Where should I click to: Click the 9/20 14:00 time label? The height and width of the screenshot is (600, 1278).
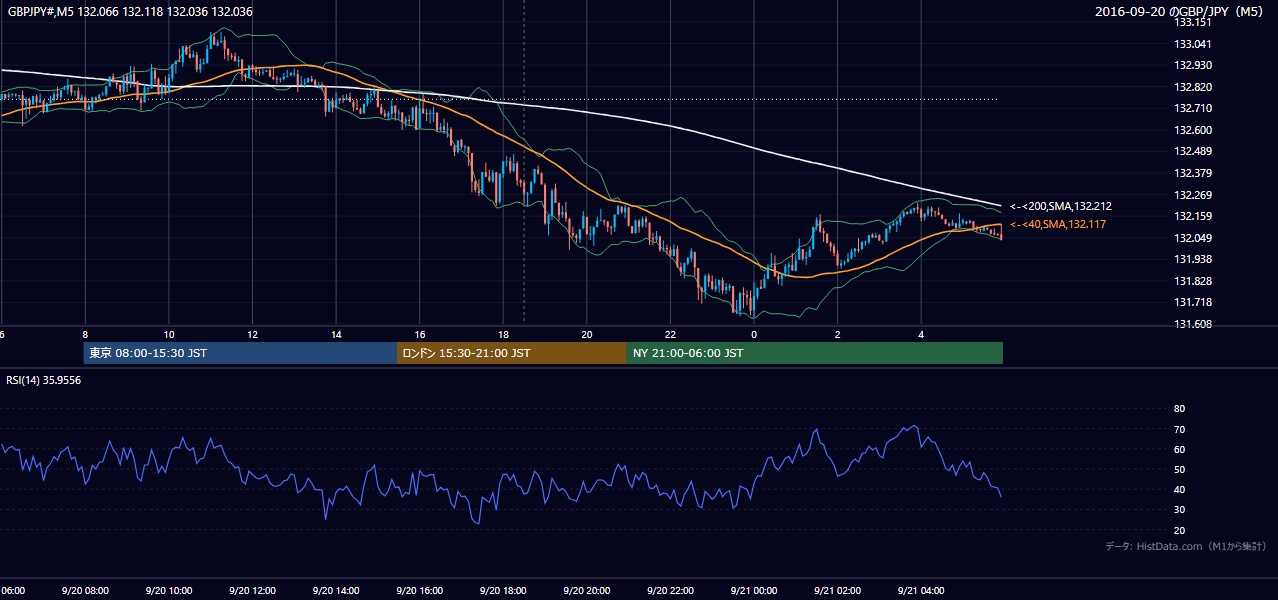pyautogui.click(x=336, y=591)
